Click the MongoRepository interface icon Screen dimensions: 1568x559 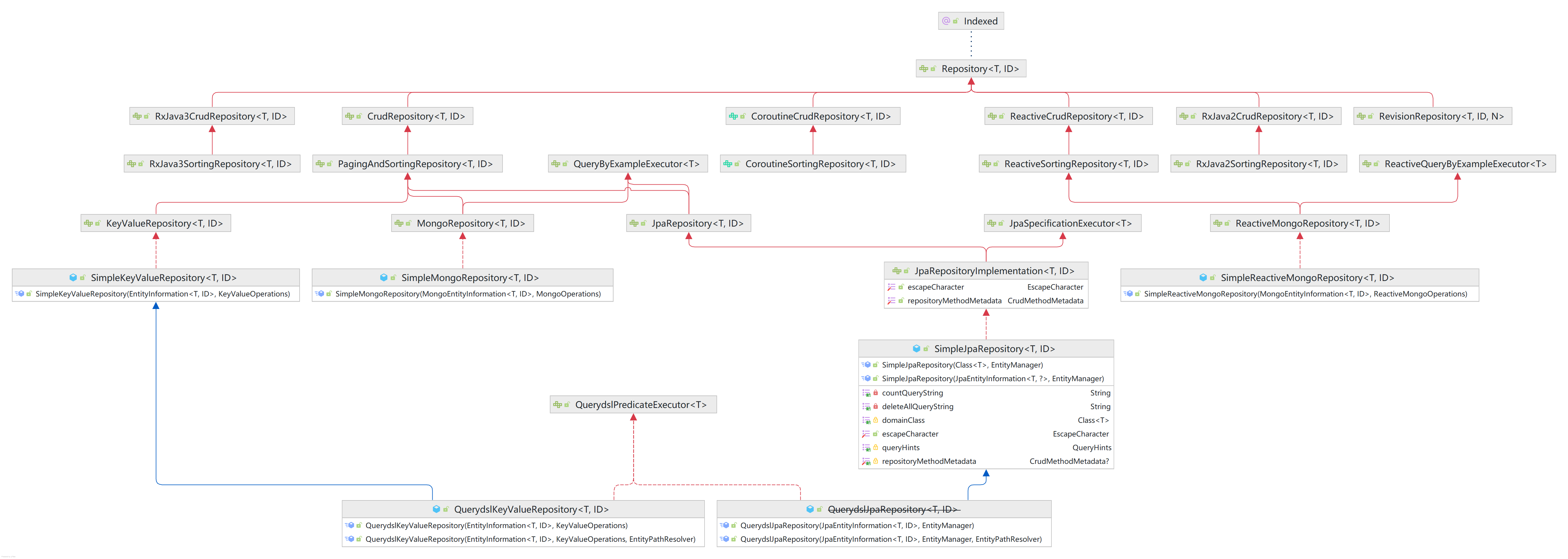pyautogui.click(x=399, y=223)
